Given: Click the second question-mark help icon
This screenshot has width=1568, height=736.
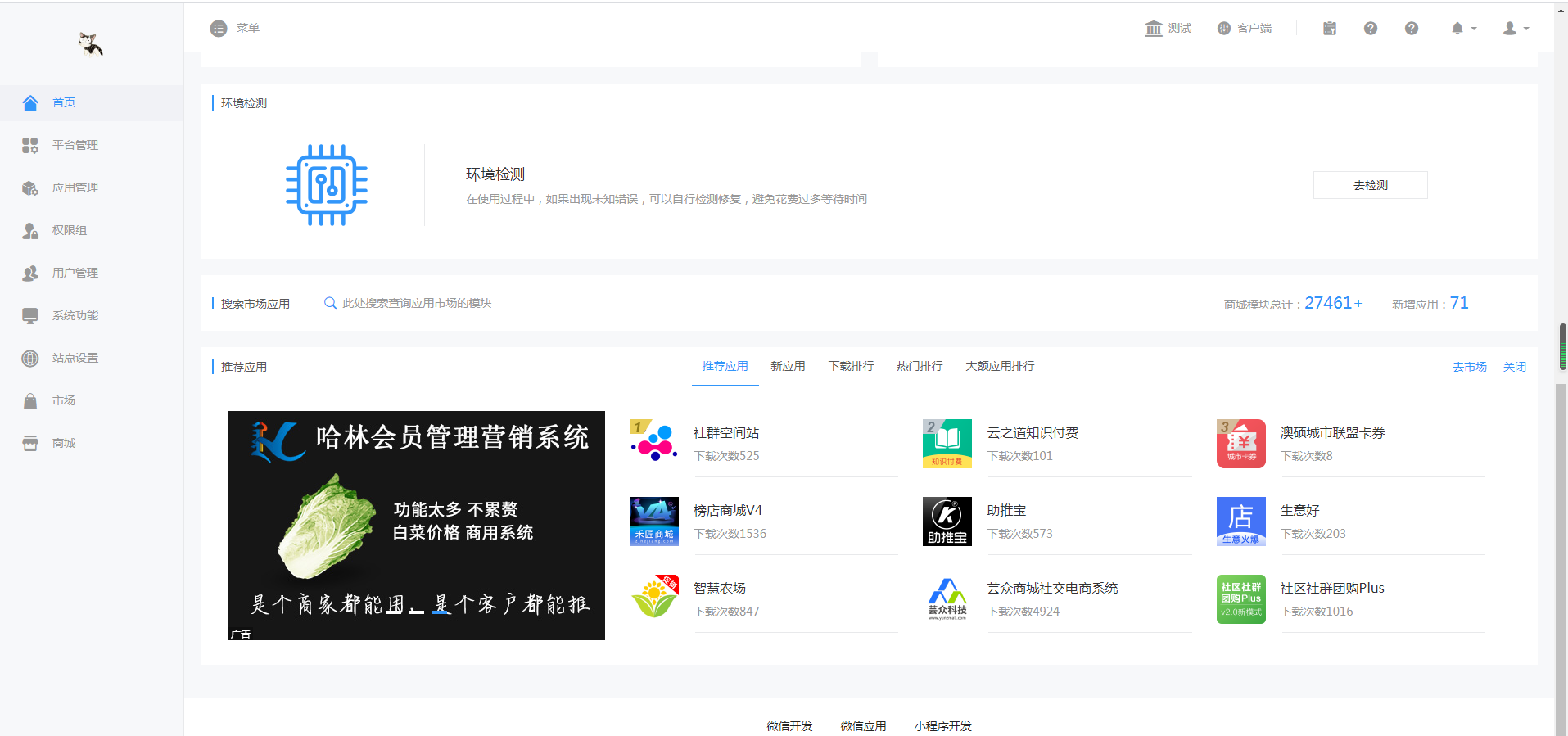Looking at the screenshot, I should click(1412, 29).
